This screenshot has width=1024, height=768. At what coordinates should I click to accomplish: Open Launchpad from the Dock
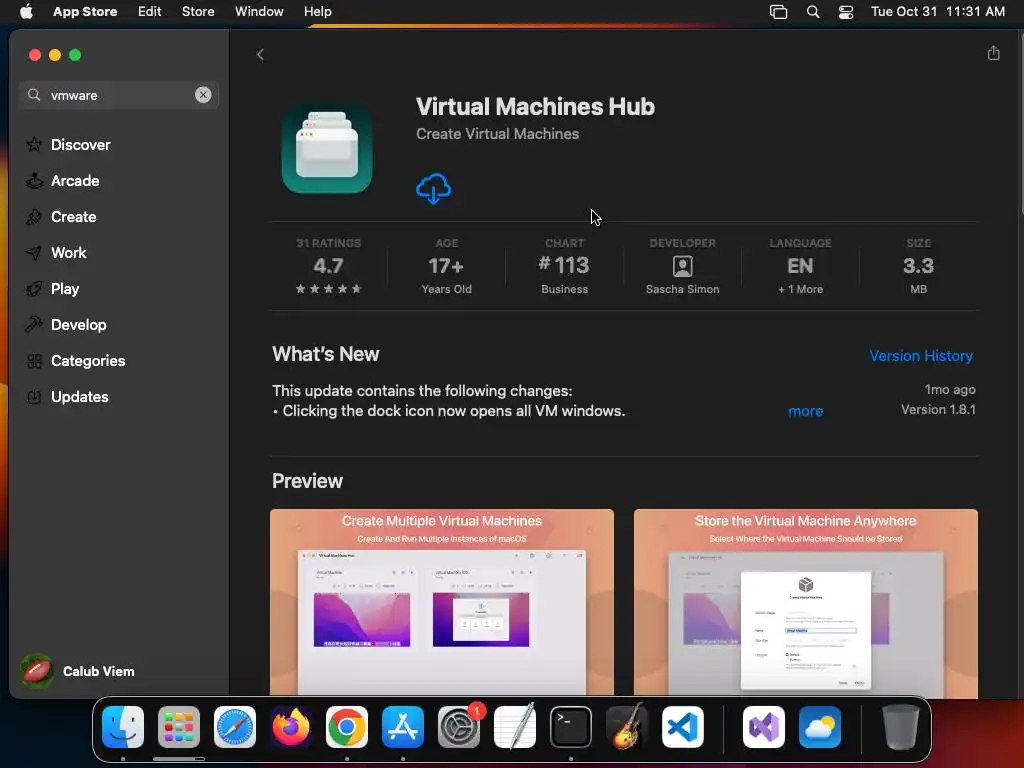(179, 727)
